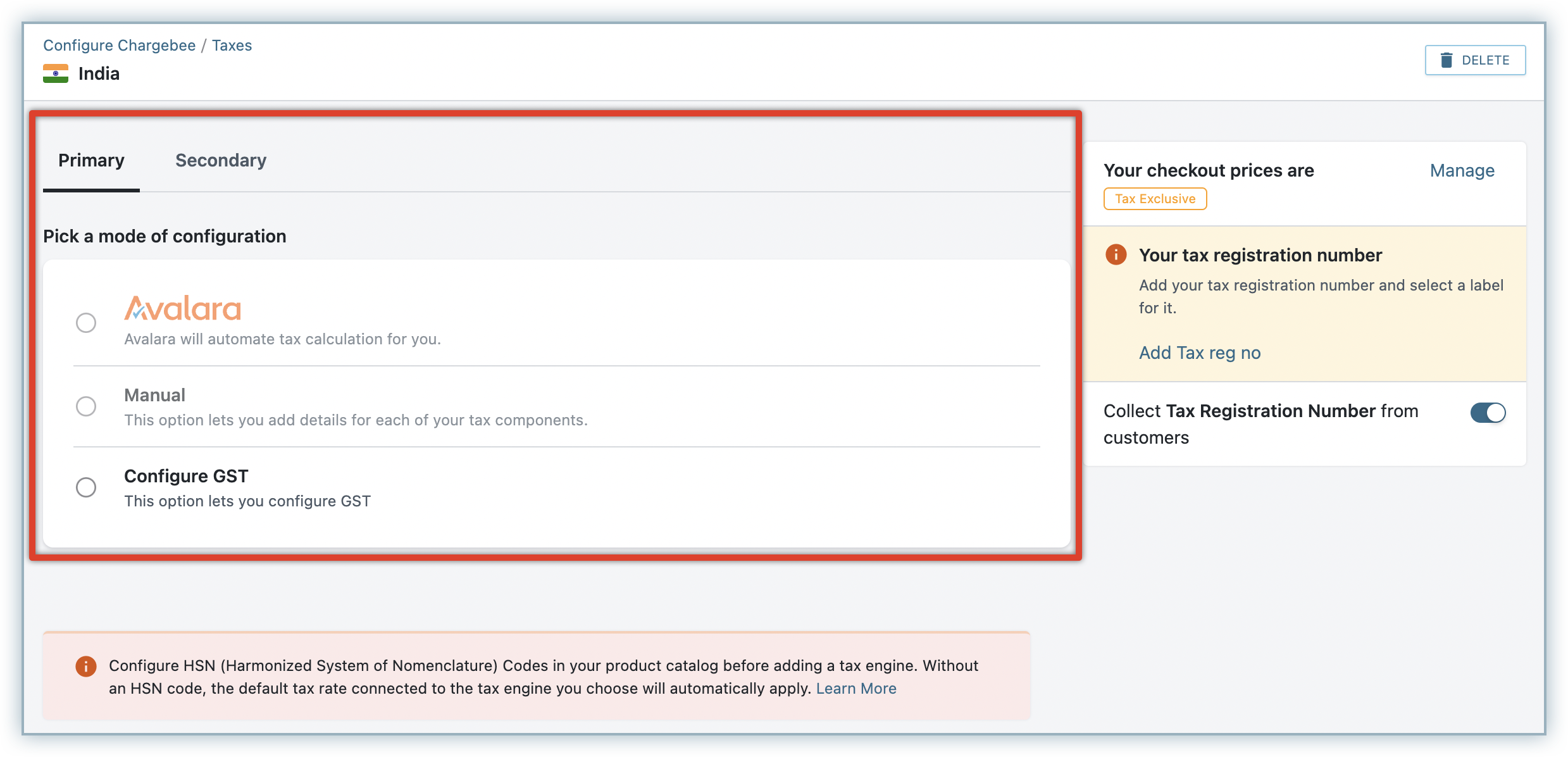1568x757 pixels.
Task: Click the India page heading
Action: point(99,73)
